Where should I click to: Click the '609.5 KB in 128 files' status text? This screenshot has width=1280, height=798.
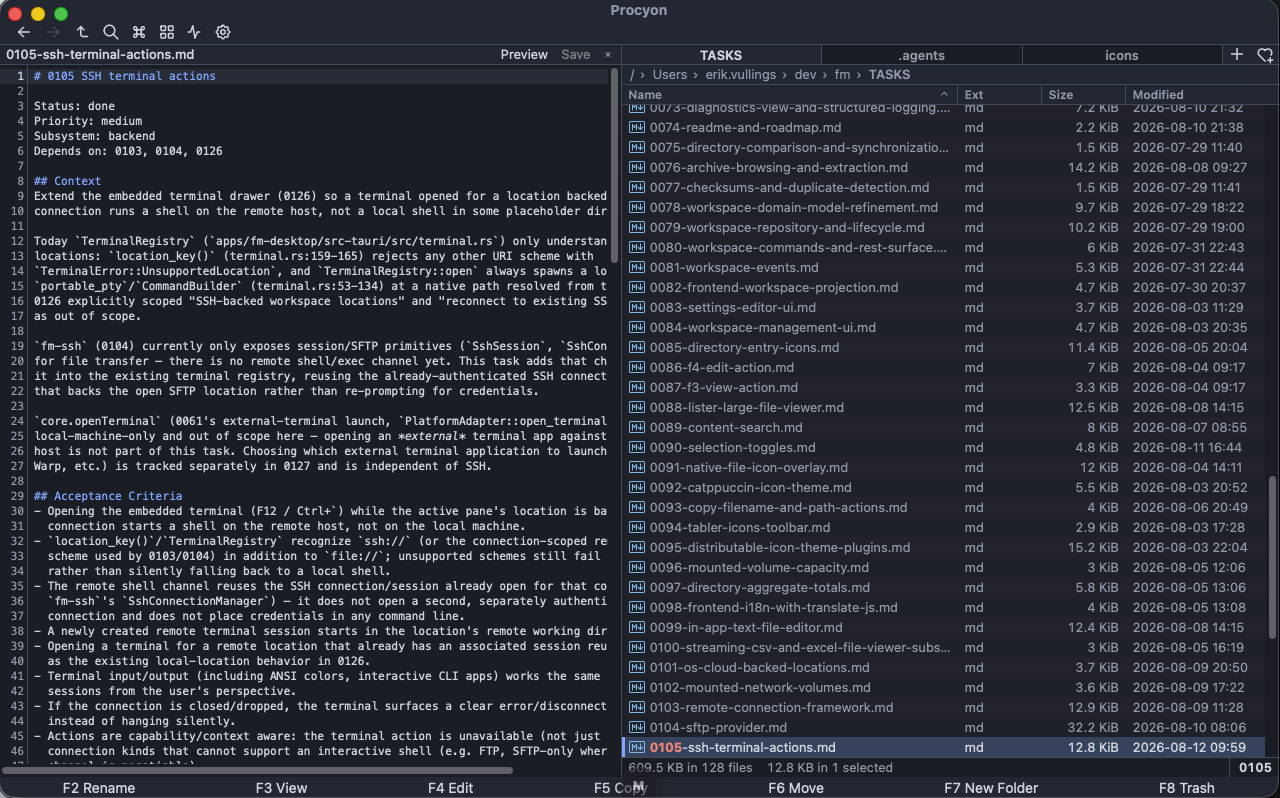[690, 767]
